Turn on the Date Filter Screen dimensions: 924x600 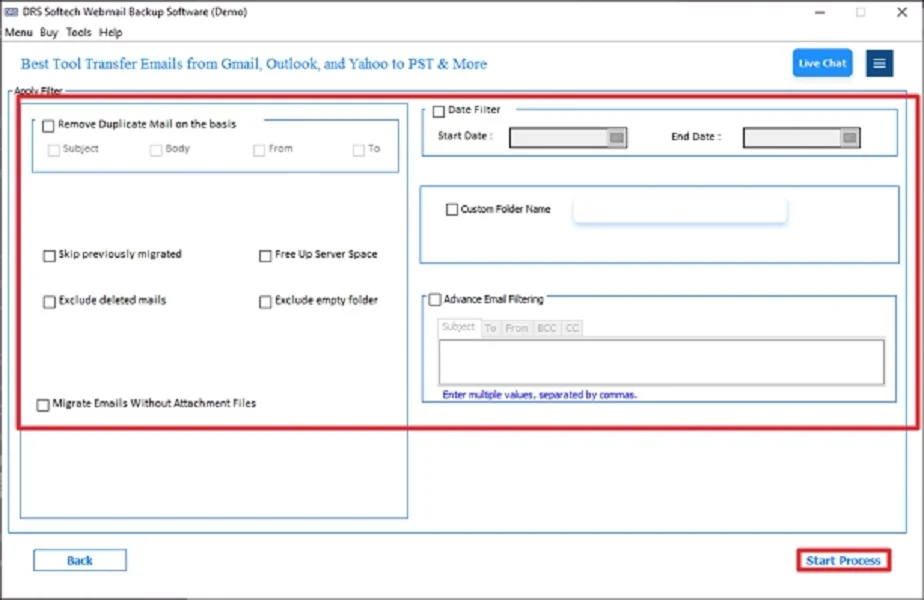pos(437,111)
